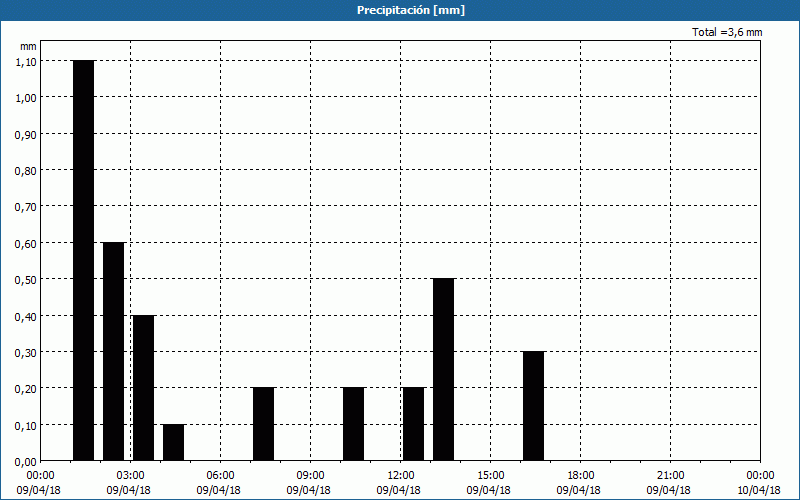800x500 pixels.
Task: Click the 15:00 x-axis label
Action: coord(490,476)
